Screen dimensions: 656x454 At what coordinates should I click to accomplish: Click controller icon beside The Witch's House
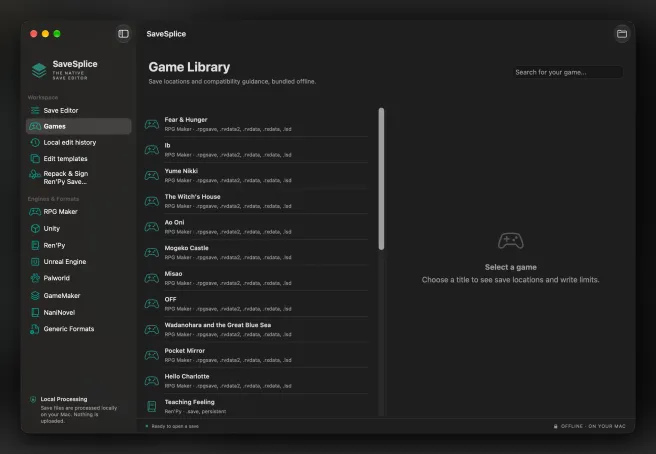[x=152, y=201]
